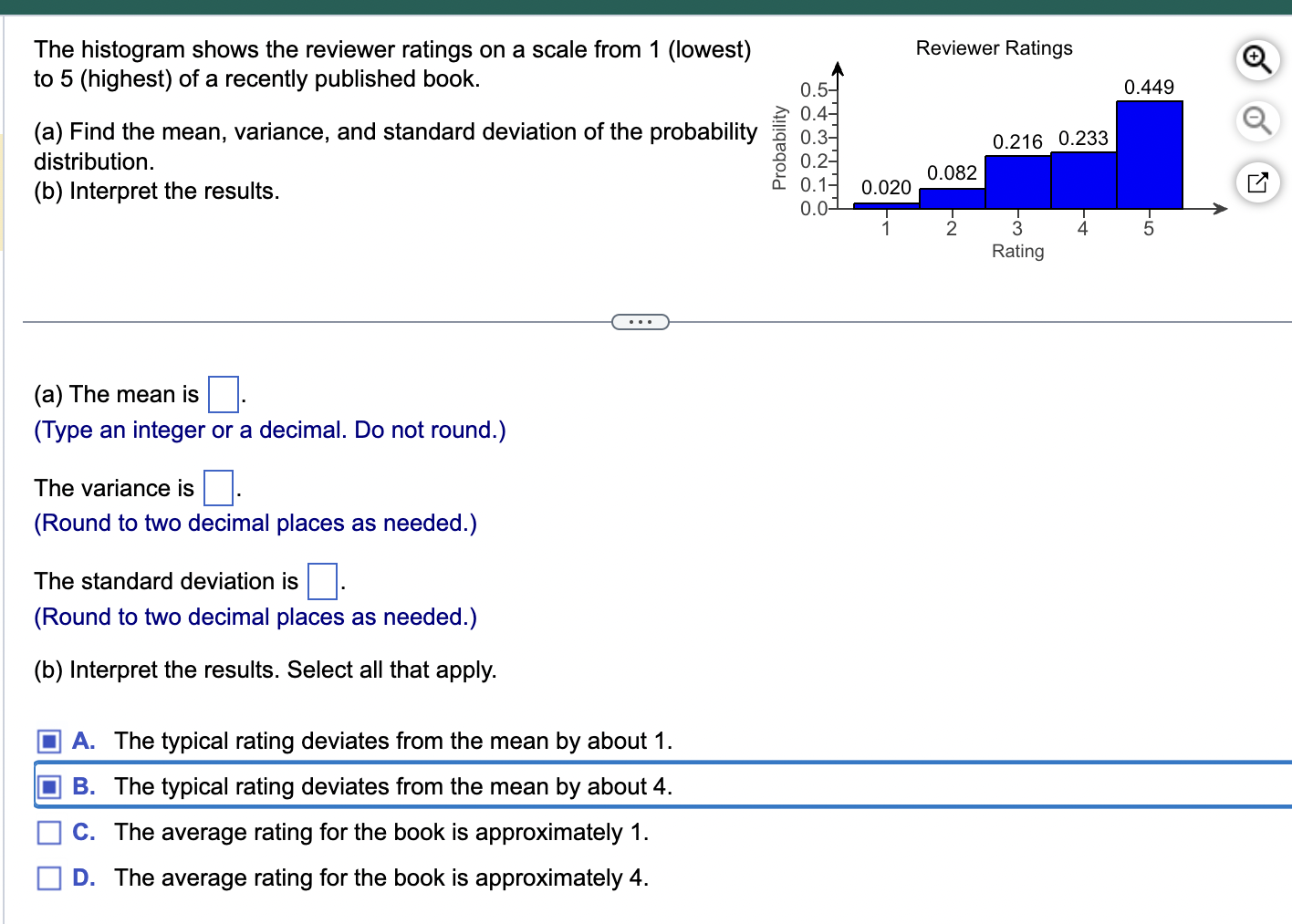Check option A about deviating by about 1
1292x924 pixels.
coord(48,741)
